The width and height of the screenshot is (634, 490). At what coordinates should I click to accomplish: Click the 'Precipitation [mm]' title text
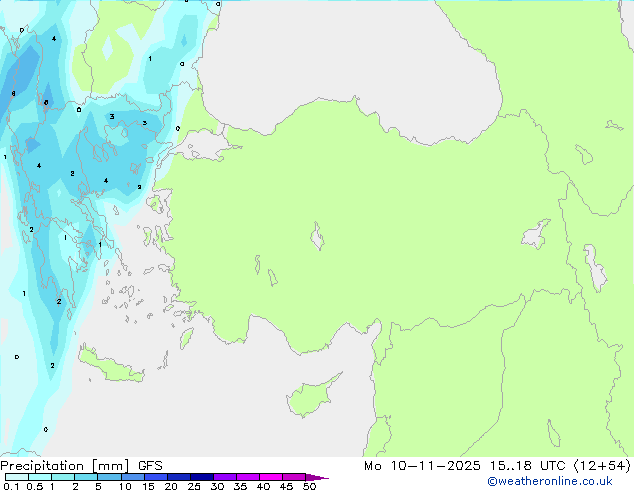65,466
